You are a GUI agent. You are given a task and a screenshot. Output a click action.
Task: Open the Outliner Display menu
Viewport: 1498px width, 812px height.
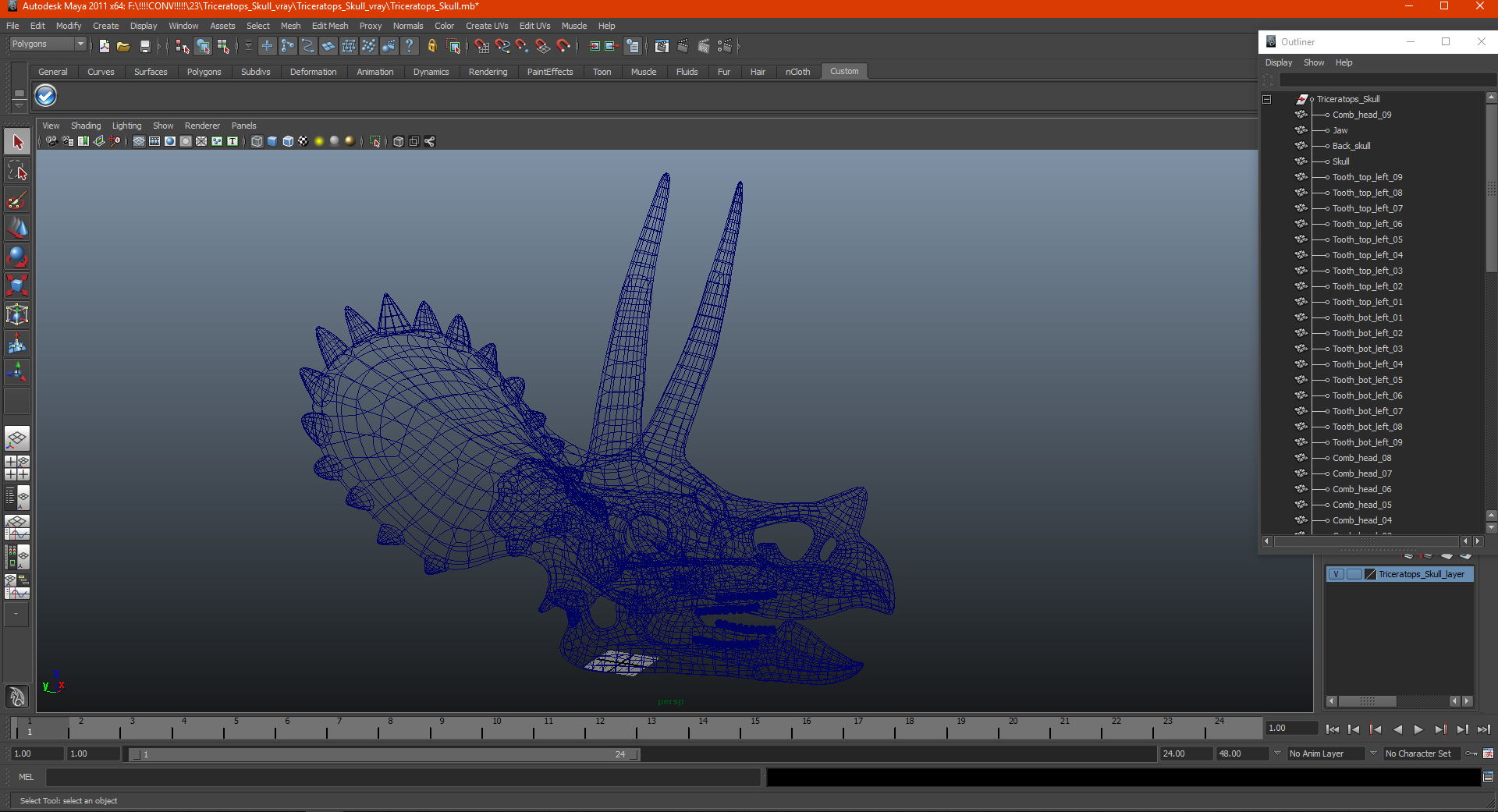pos(1278,62)
